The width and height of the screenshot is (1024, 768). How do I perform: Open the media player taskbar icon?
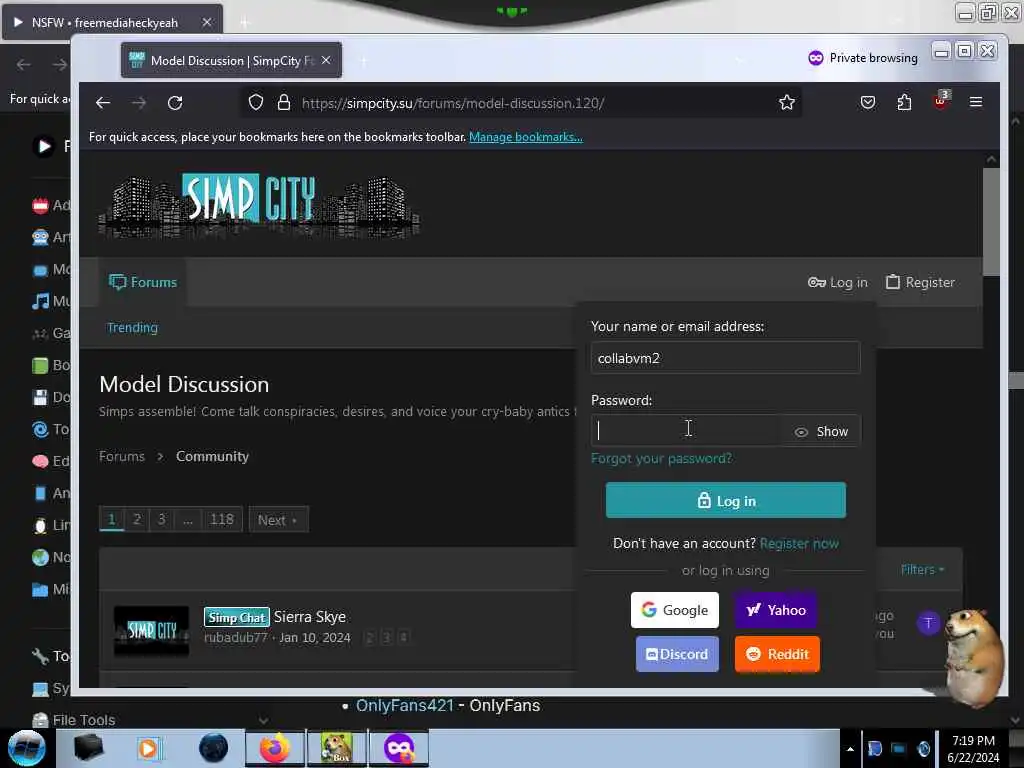pyautogui.click(x=148, y=748)
